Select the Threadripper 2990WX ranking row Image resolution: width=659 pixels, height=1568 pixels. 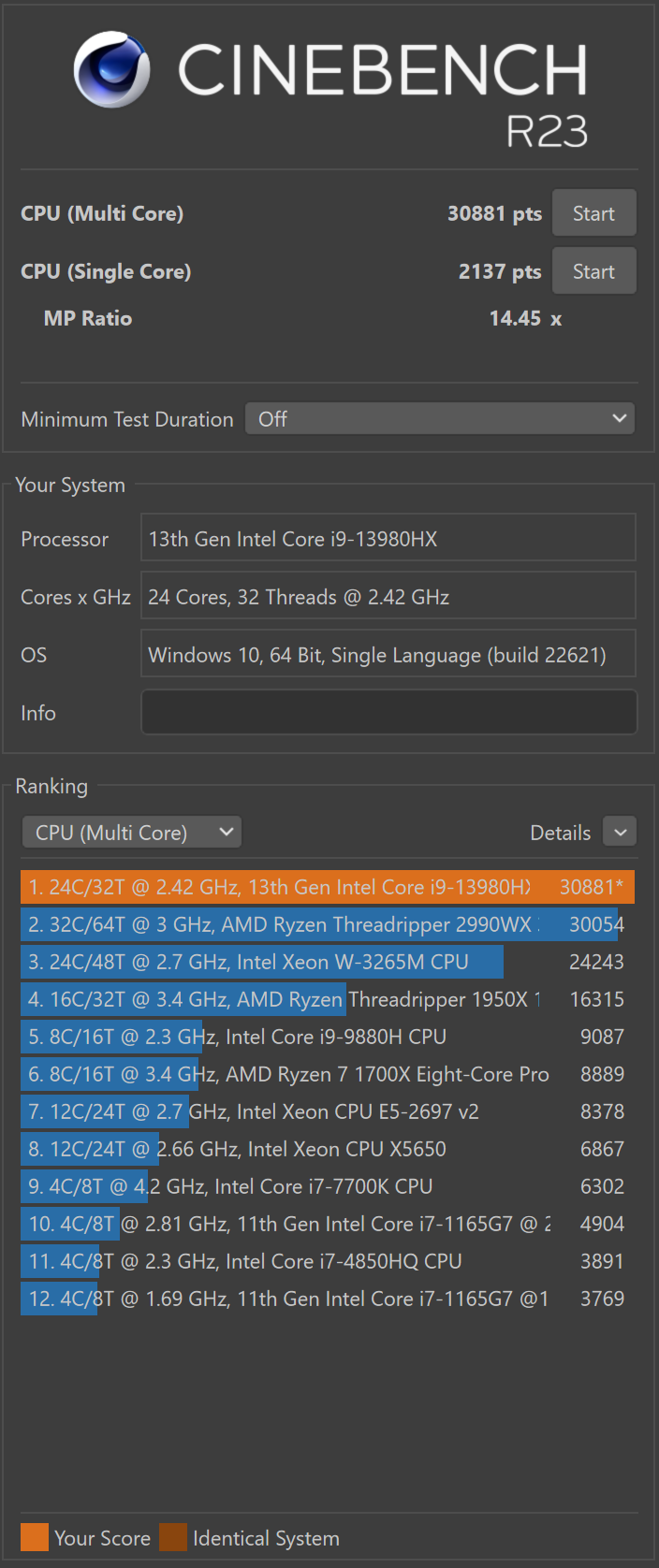[328, 924]
